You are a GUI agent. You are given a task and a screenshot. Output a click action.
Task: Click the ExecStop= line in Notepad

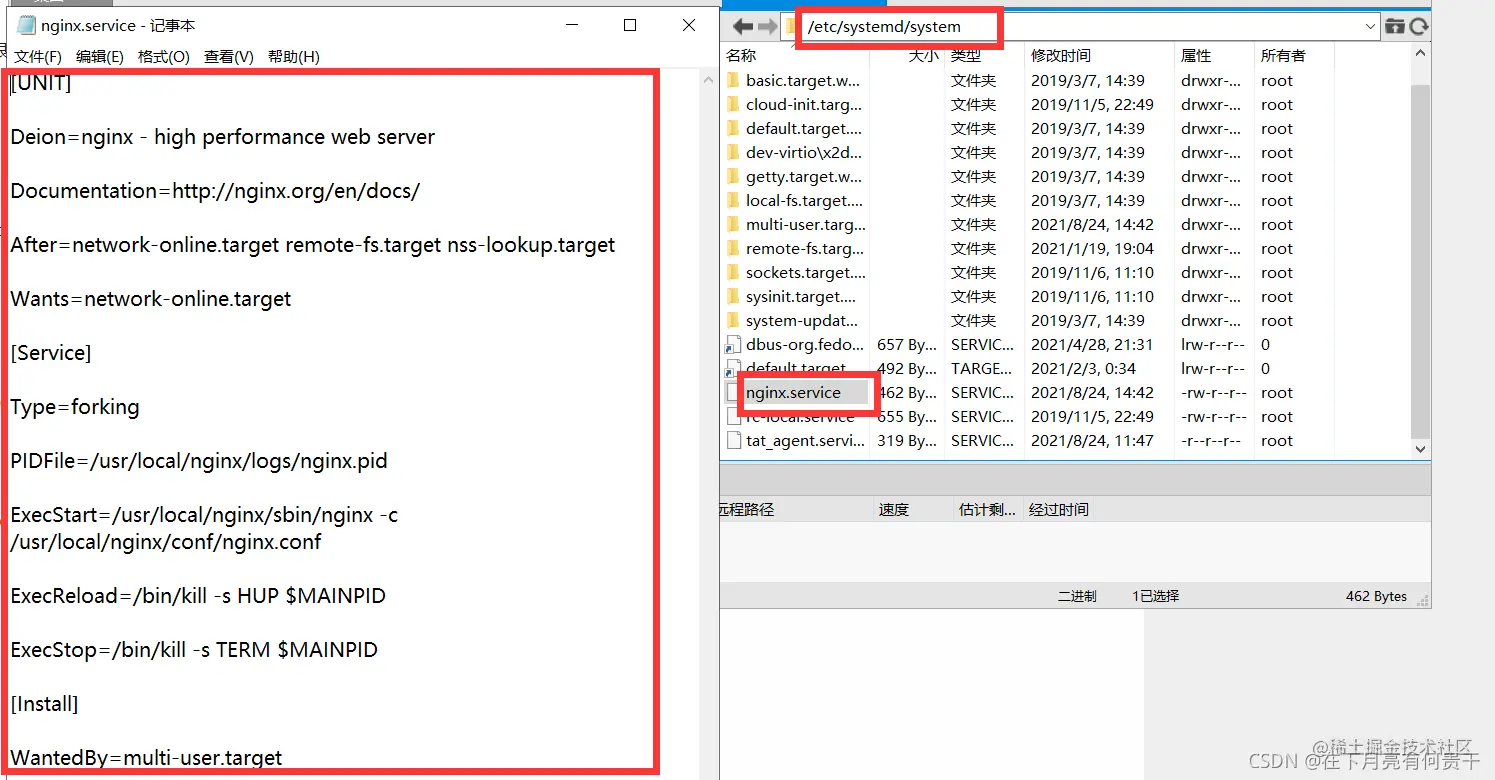194,650
